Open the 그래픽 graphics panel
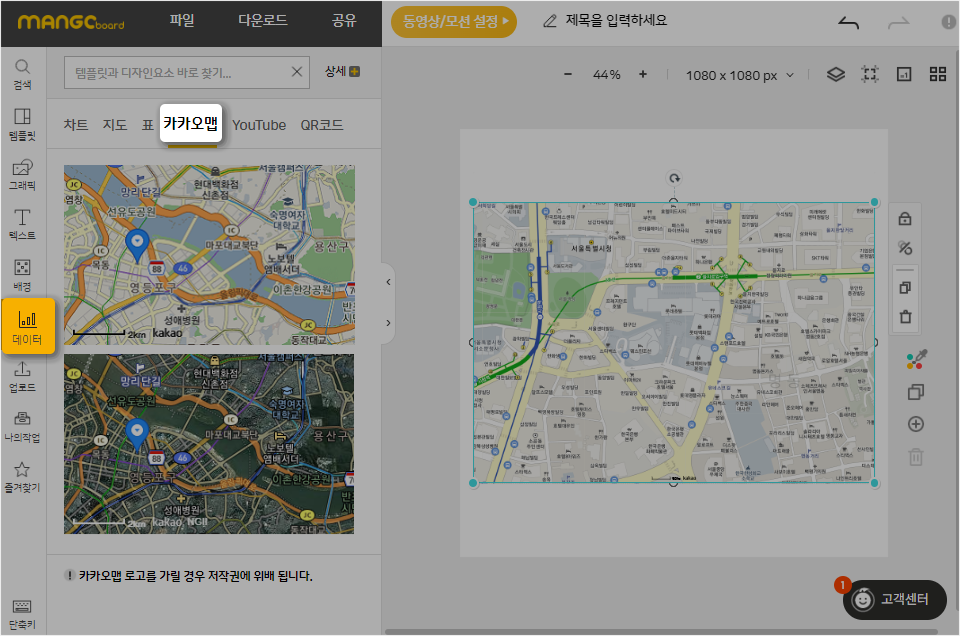960x636 pixels. coord(23,174)
